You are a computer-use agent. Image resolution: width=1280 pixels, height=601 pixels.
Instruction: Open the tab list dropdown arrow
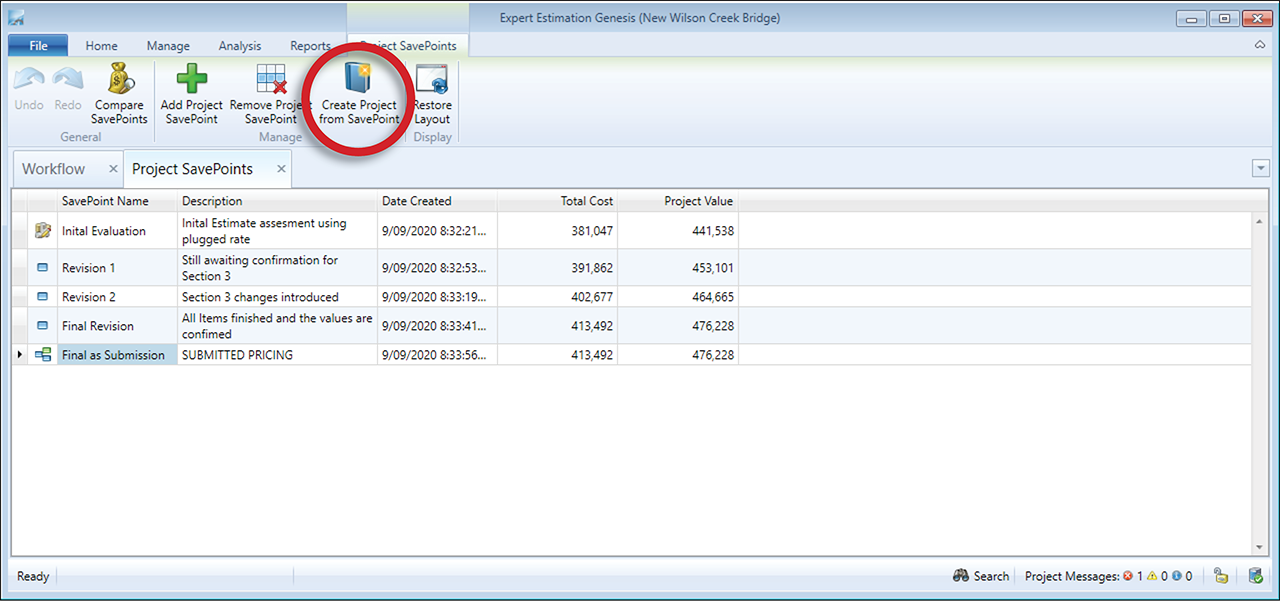click(x=1260, y=169)
